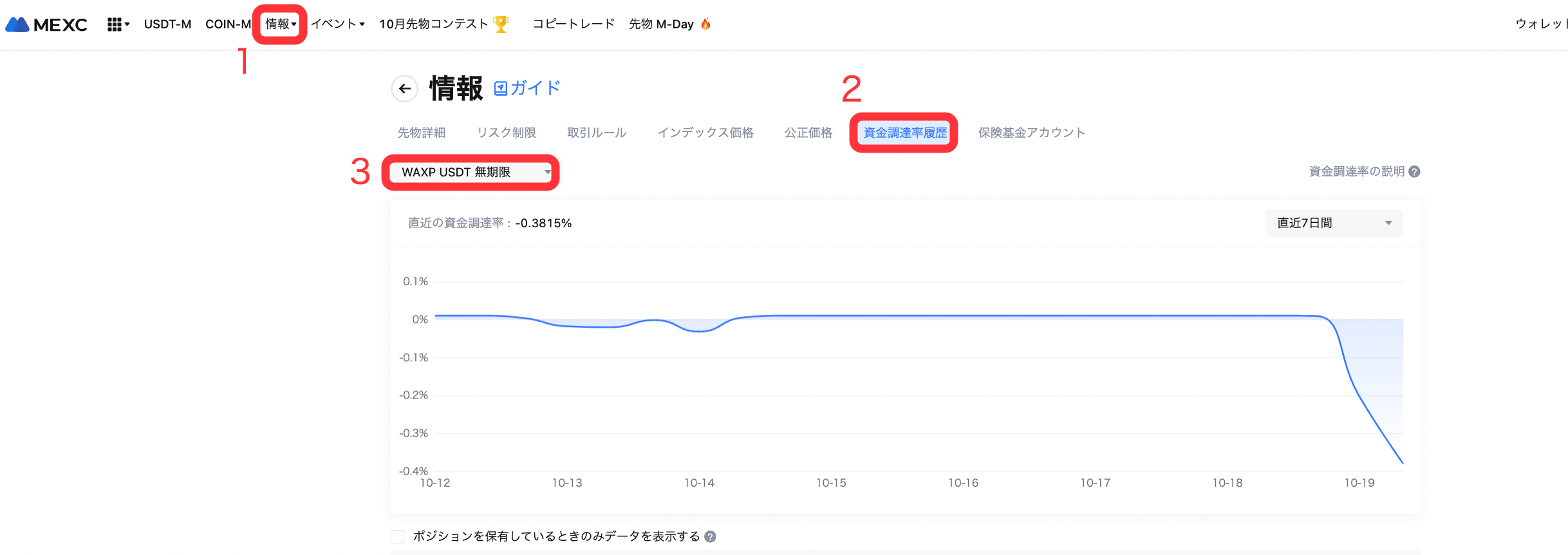Viewport: 1568px width, 555px height.
Task: Expand the イベント menu in the top navigation
Action: point(338,24)
